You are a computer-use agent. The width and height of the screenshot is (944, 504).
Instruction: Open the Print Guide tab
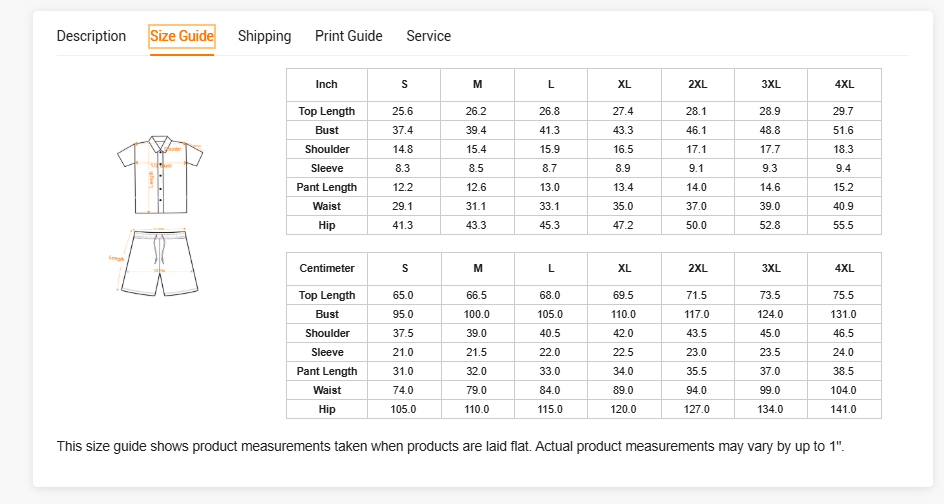point(349,36)
